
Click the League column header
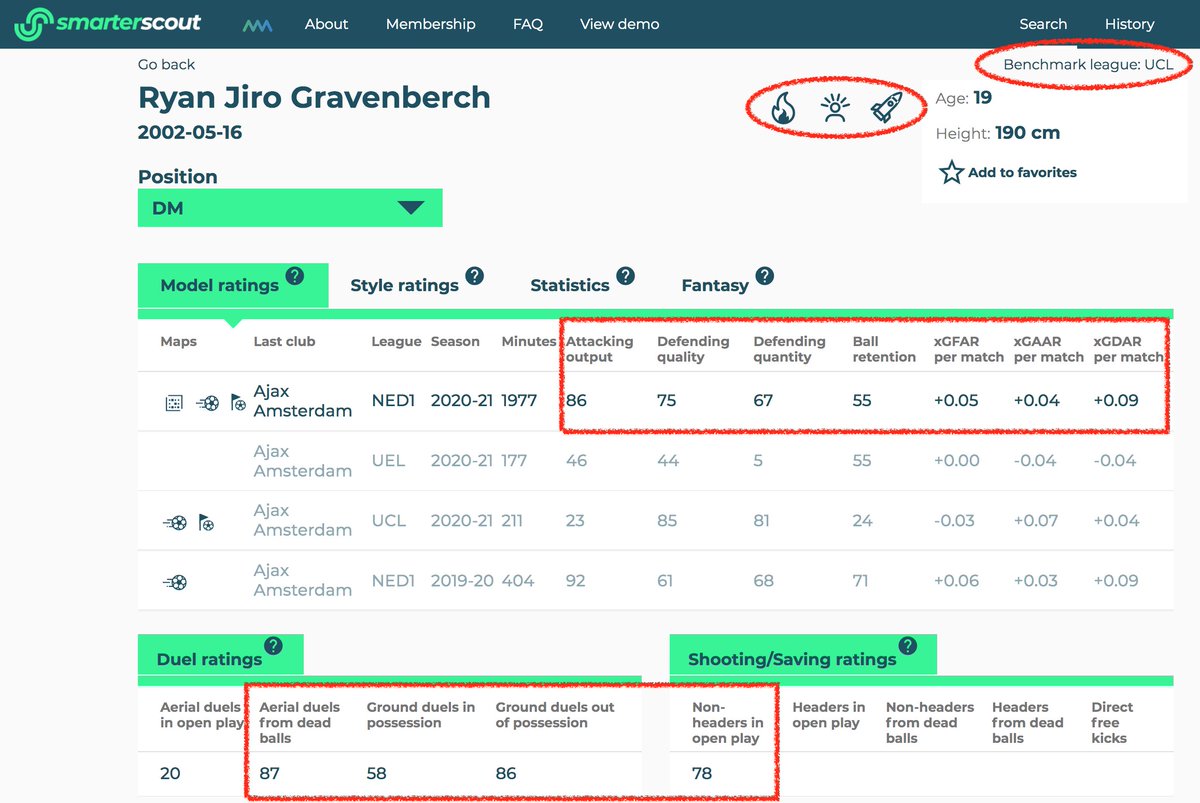(x=396, y=341)
